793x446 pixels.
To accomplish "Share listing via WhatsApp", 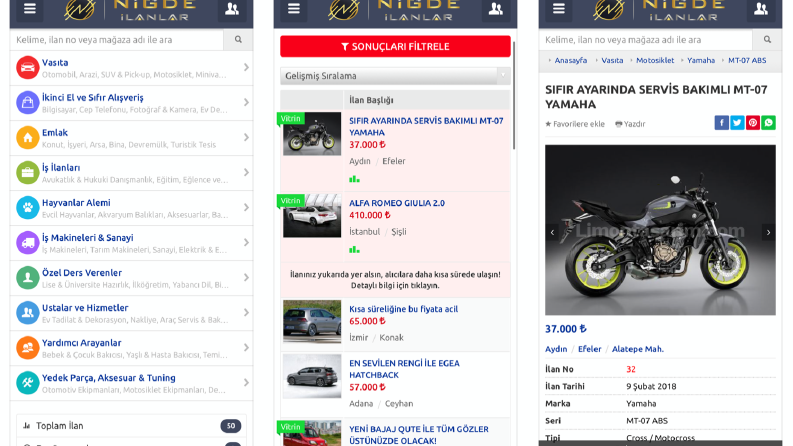I will (768, 123).
